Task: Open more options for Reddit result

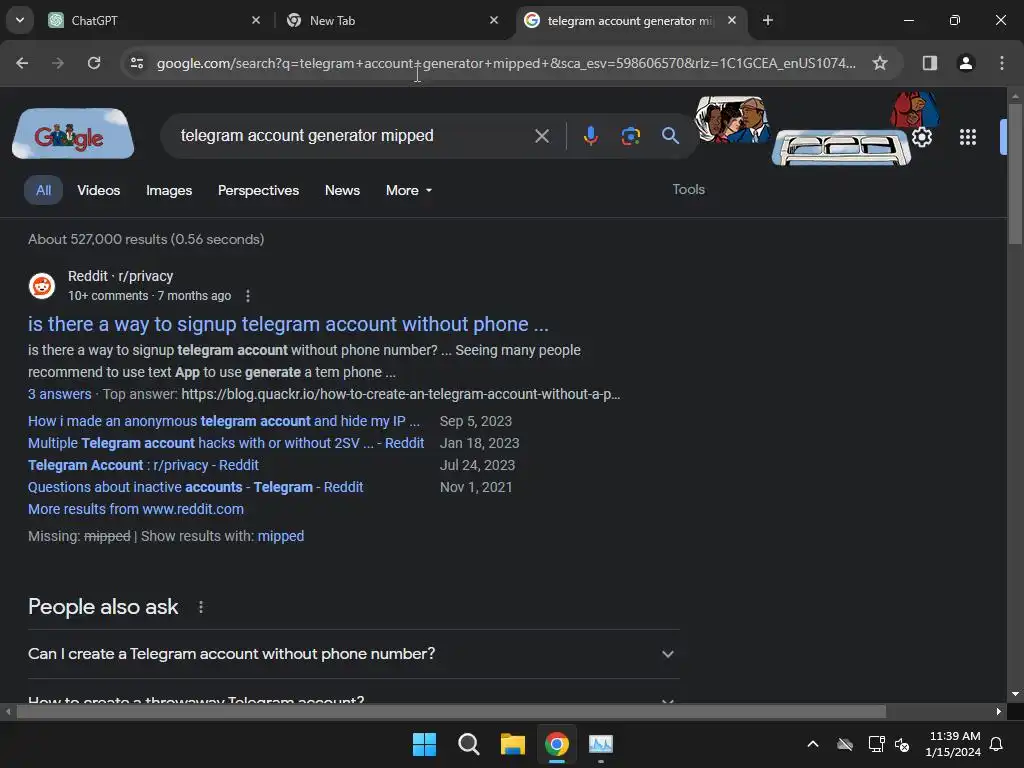Action: coord(248,296)
